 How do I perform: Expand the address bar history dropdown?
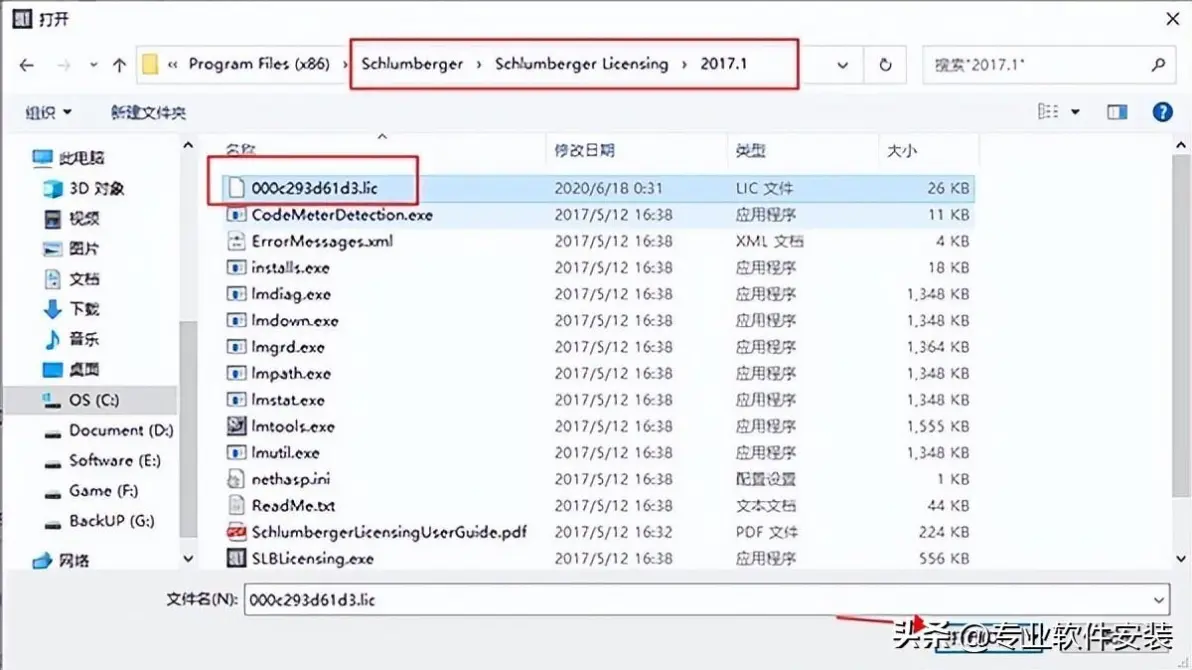click(x=842, y=65)
